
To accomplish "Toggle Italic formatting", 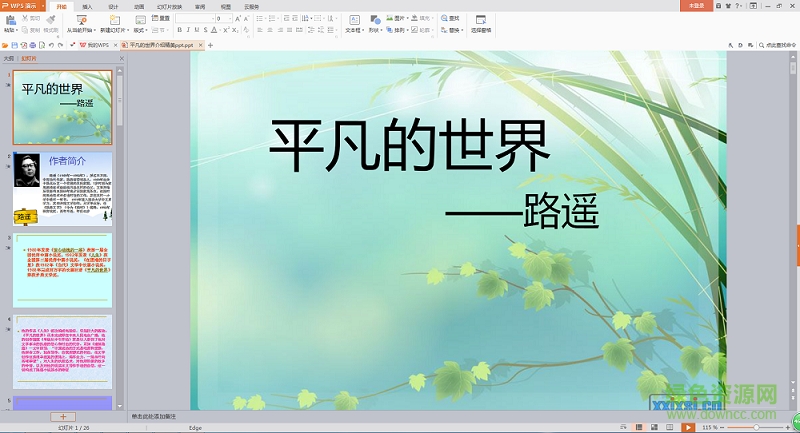I will point(188,30).
